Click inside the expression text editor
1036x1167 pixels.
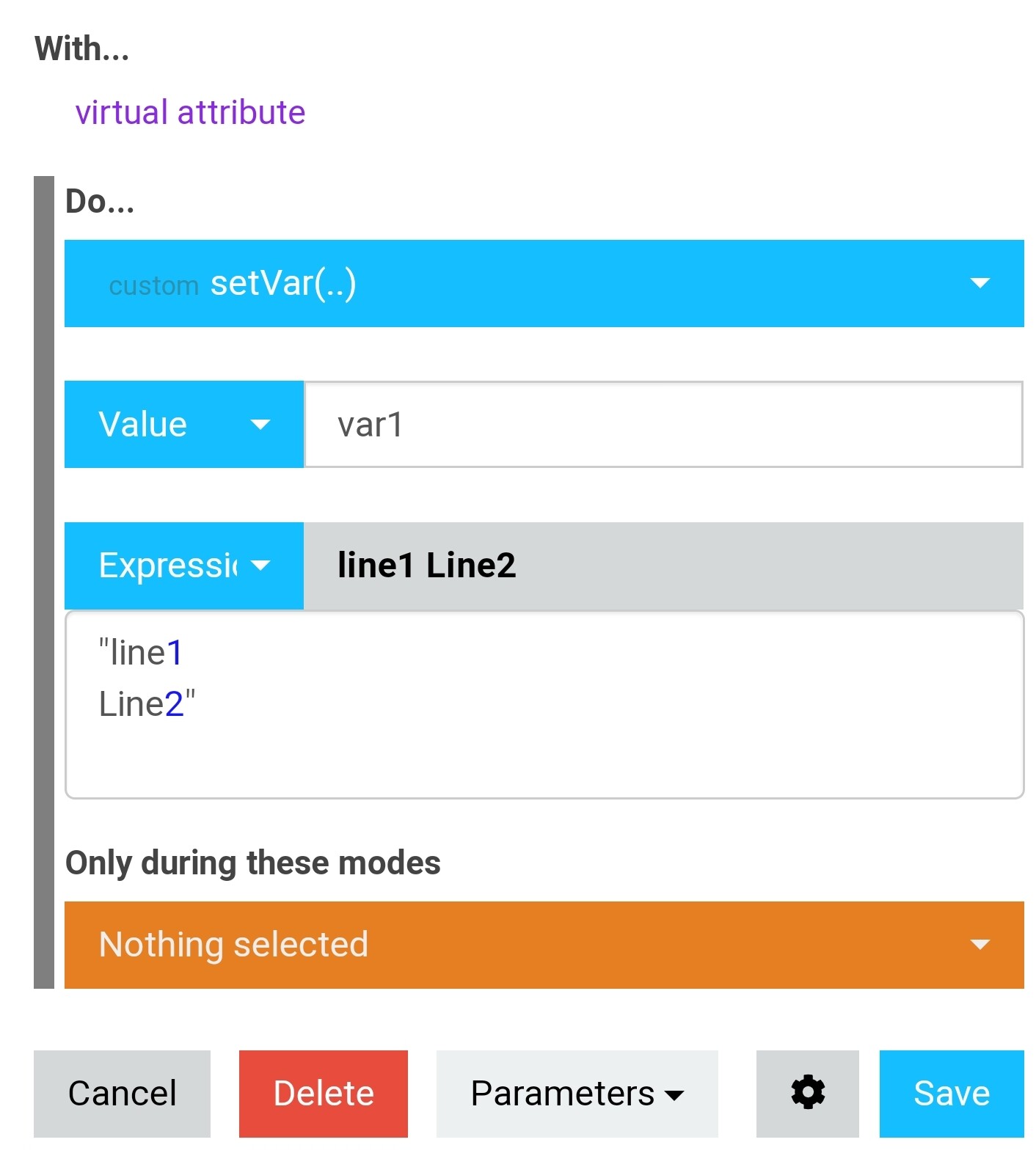click(544, 705)
